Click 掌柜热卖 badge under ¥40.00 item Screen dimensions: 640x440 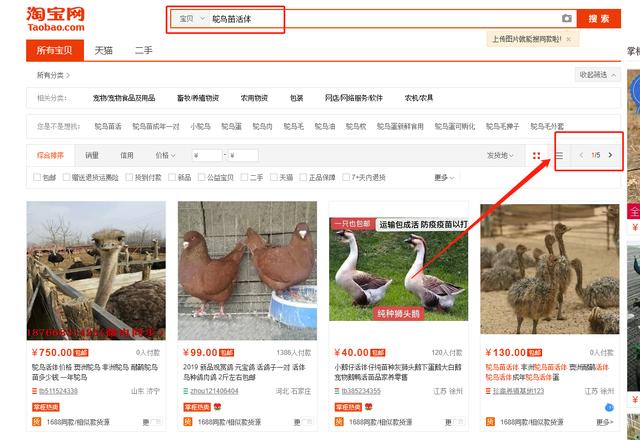[348, 407]
